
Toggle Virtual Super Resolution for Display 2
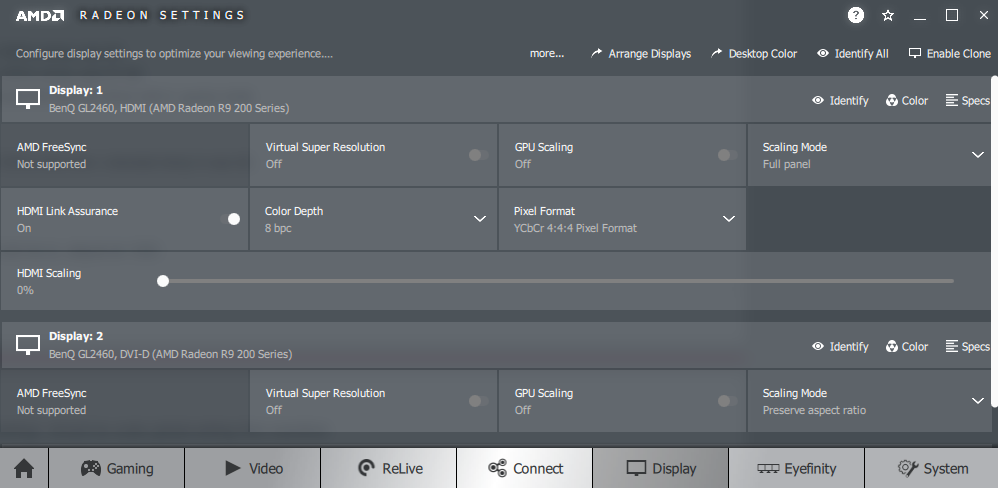[479, 401]
